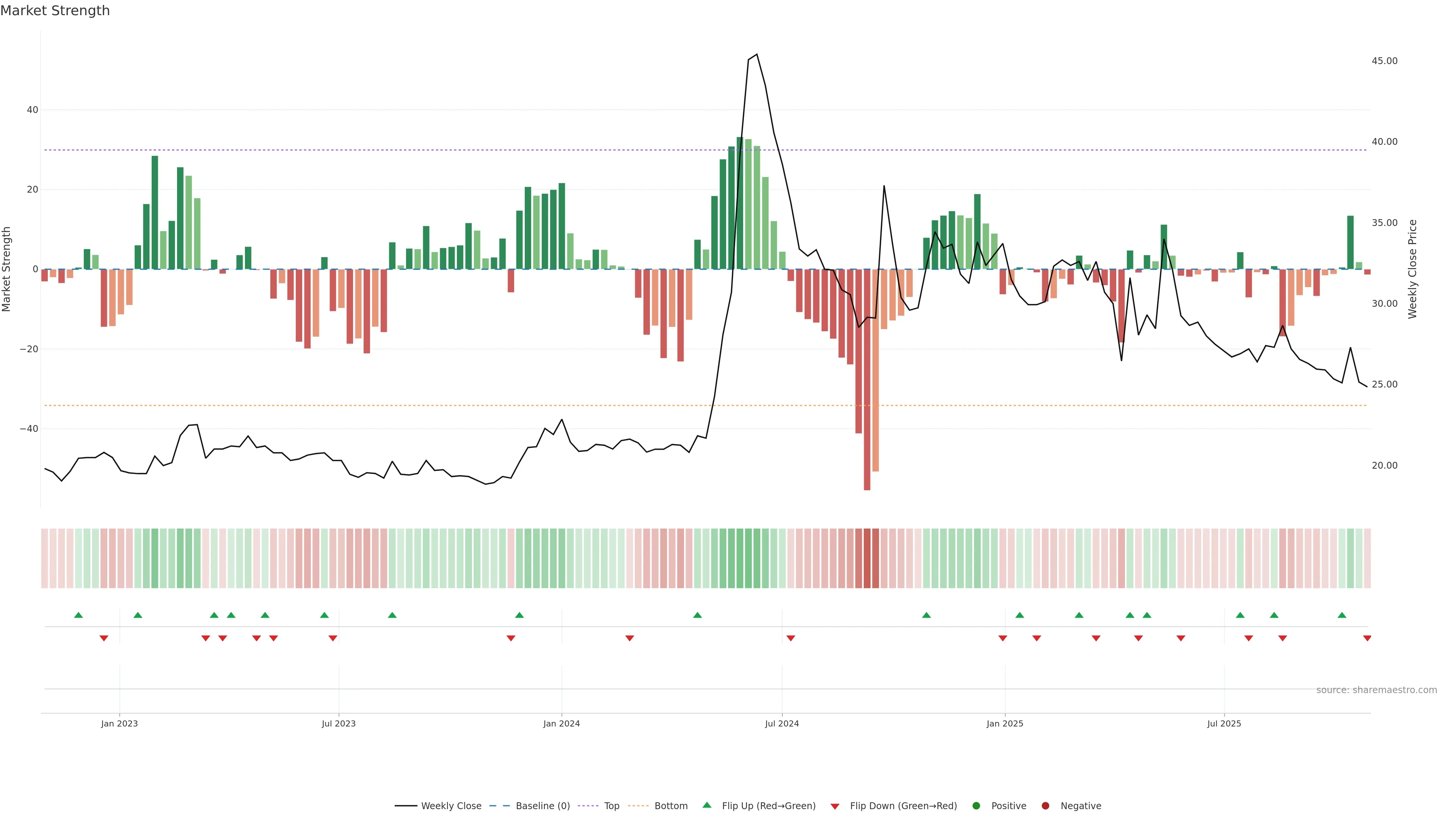Click the Market Strength chart title
Screen dimensions: 1456x819
55,11
